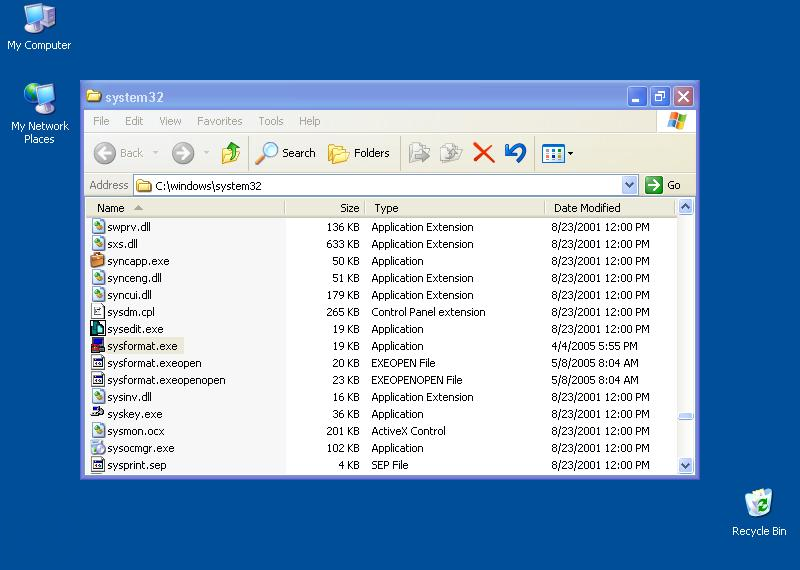Click the green Go button
Image resolution: width=800 pixels, height=570 pixels.
pyautogui.click(x=664, y=185)
